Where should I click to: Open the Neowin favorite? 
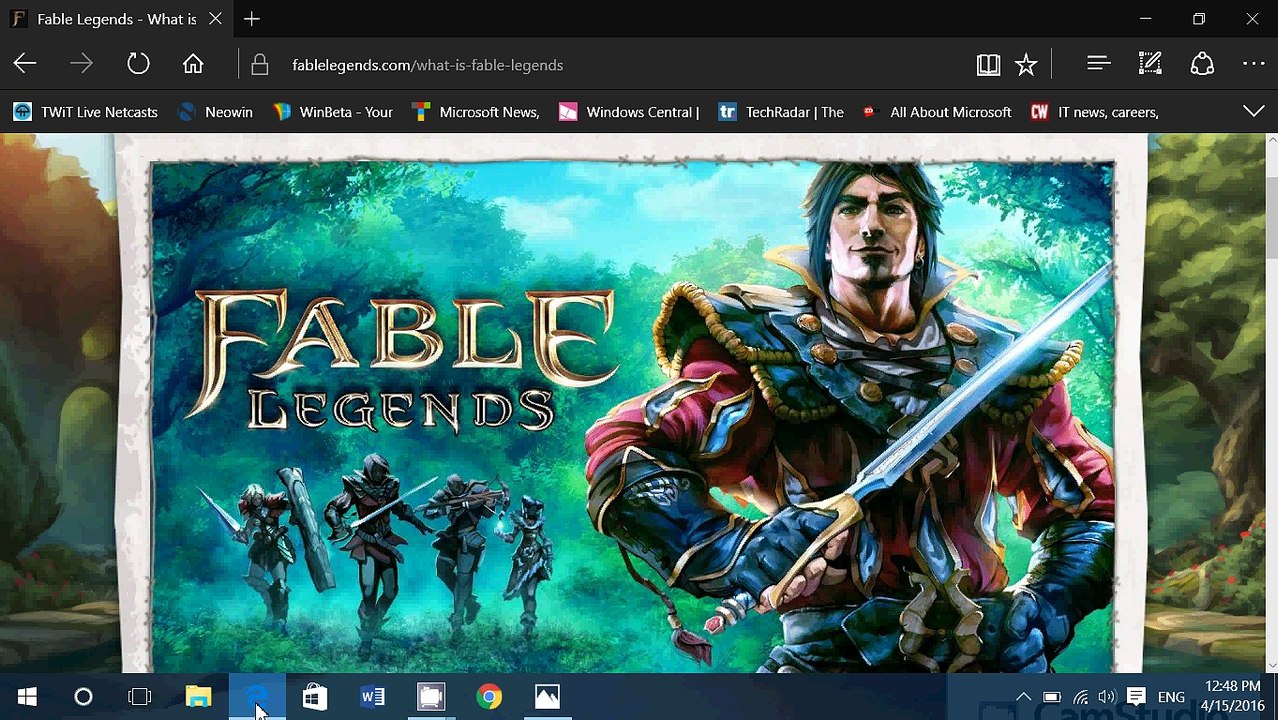click(x=215, y=112)
